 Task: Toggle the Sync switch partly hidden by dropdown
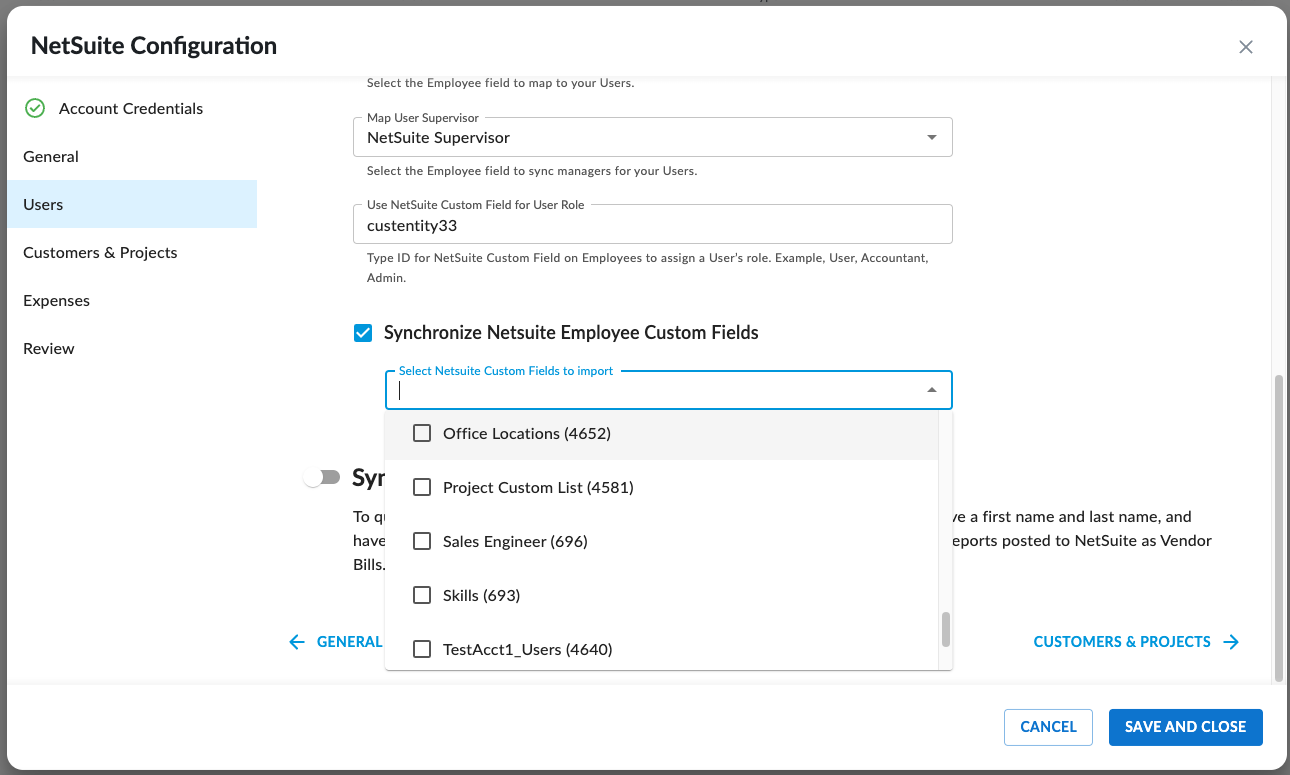[322, 478]
